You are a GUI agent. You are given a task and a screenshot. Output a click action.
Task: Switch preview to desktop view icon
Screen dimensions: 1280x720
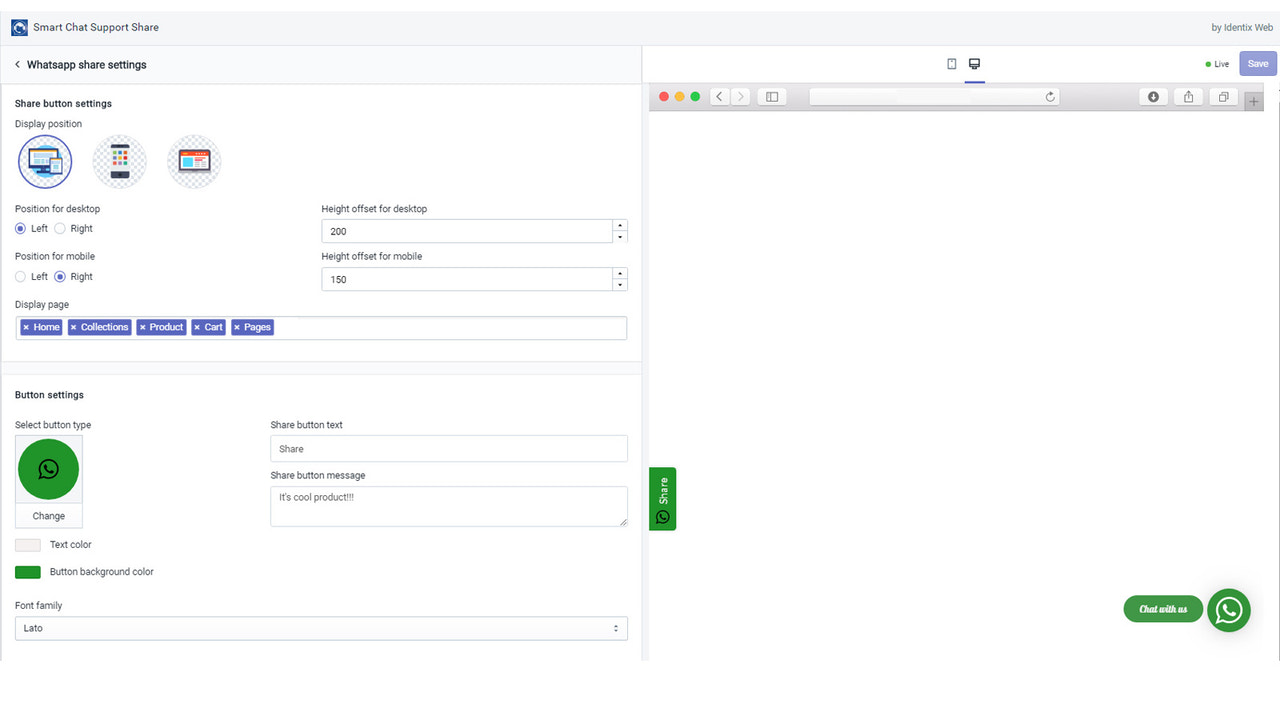(974, 63)
